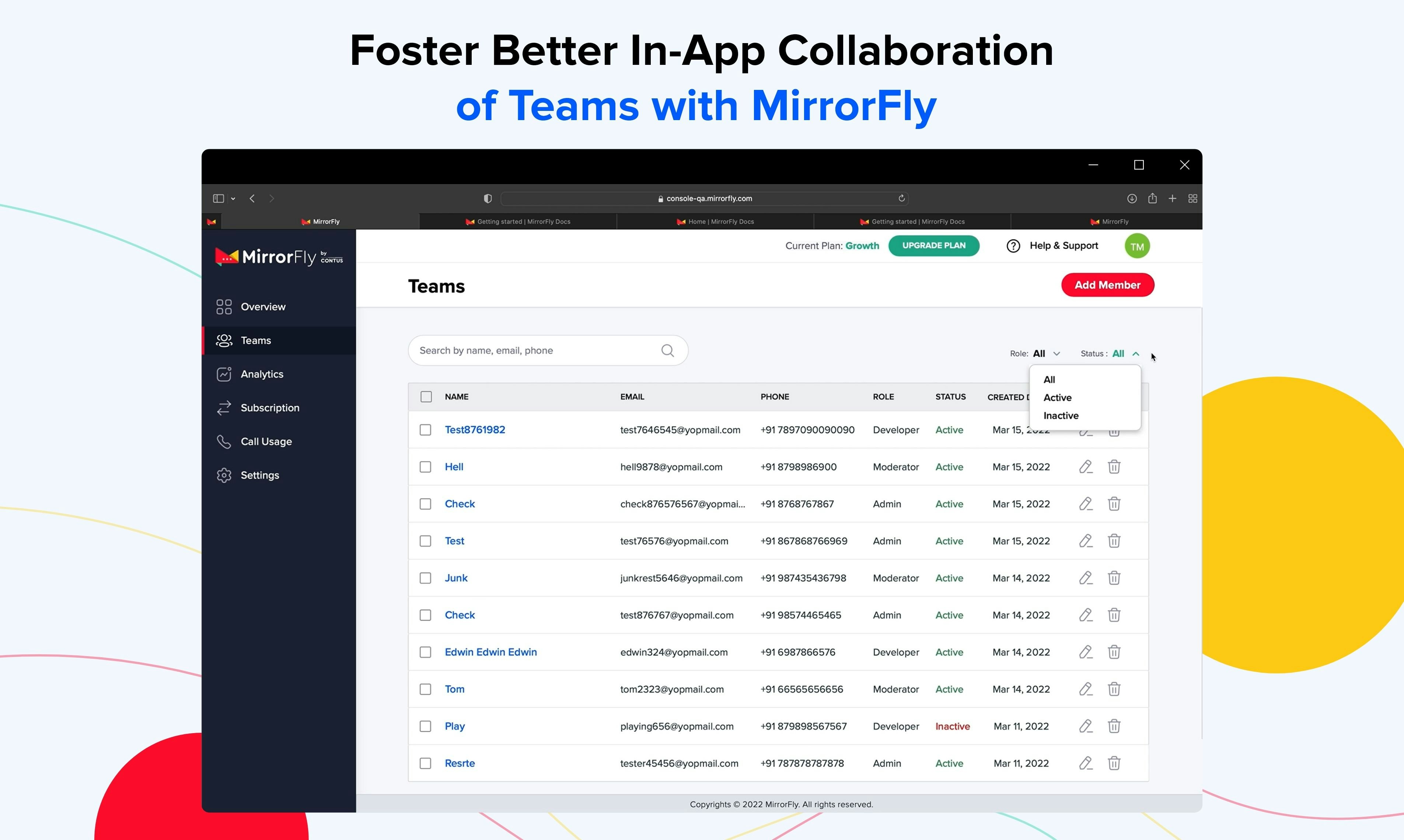Switch to the first Getting started | MirrorFly Docs tab

pos(518,221)
